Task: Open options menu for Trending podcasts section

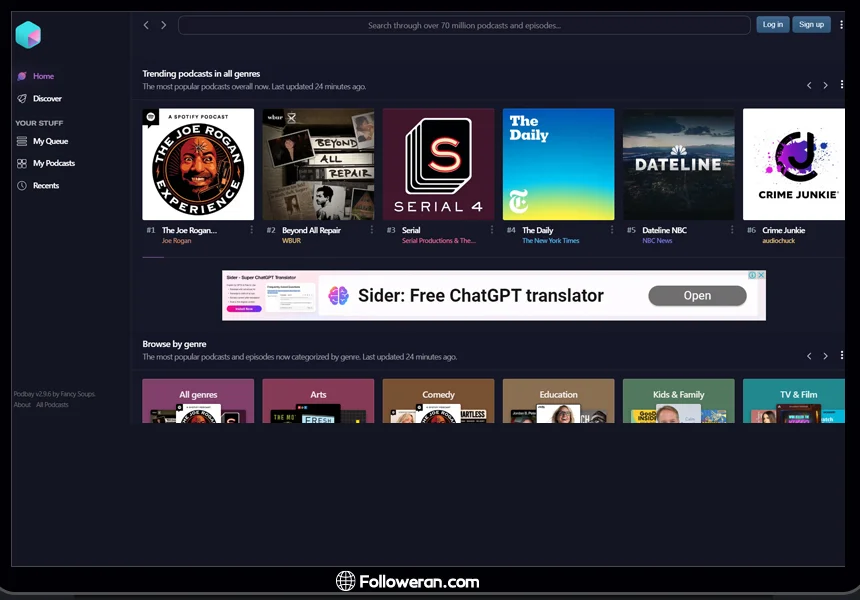Action: click(842, 85)
